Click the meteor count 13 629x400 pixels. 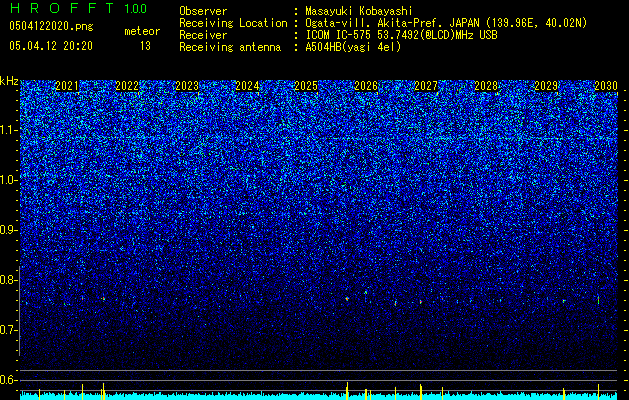[x=145, y=46]
